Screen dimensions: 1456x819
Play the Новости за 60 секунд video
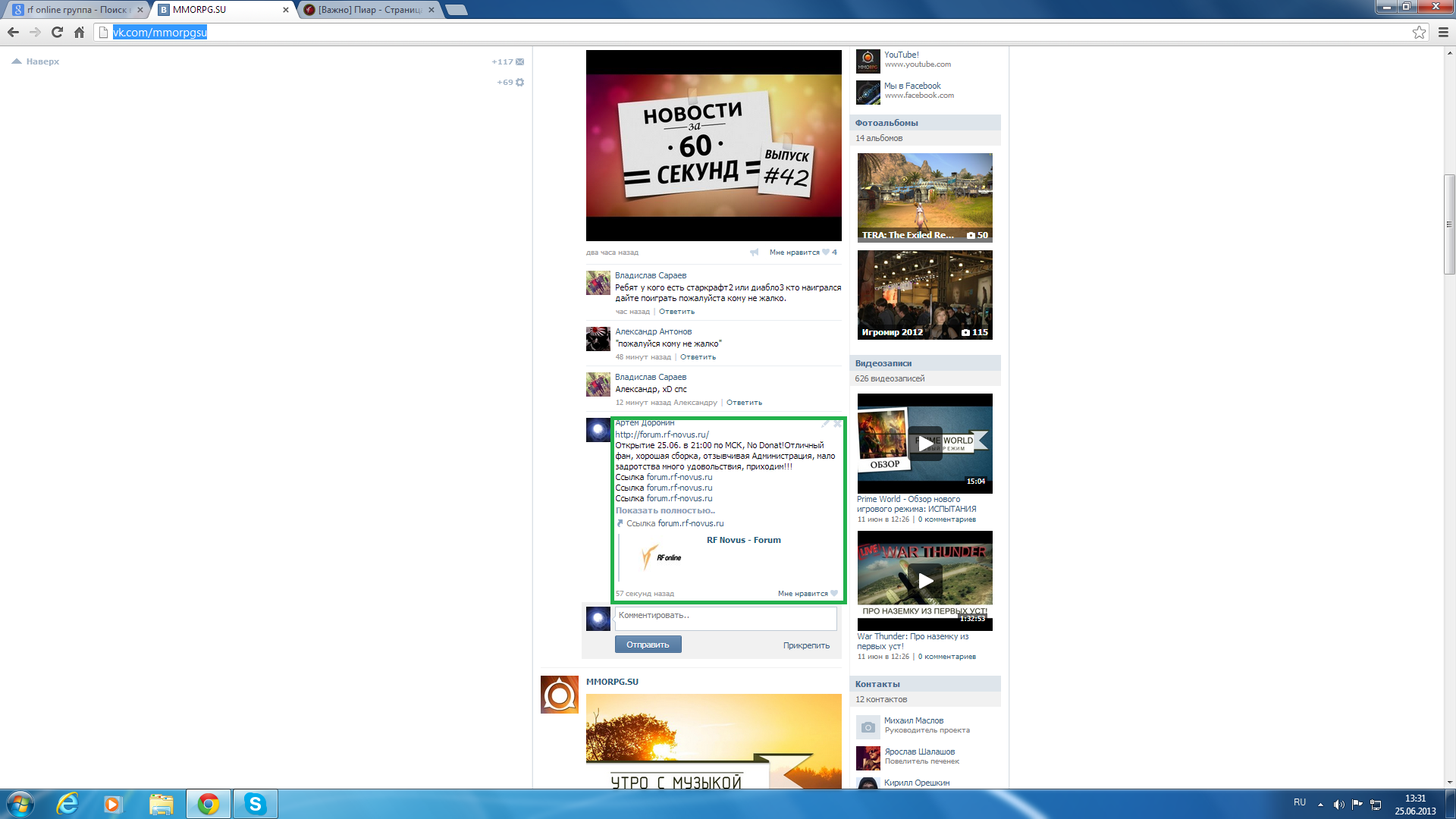point(714,146)
